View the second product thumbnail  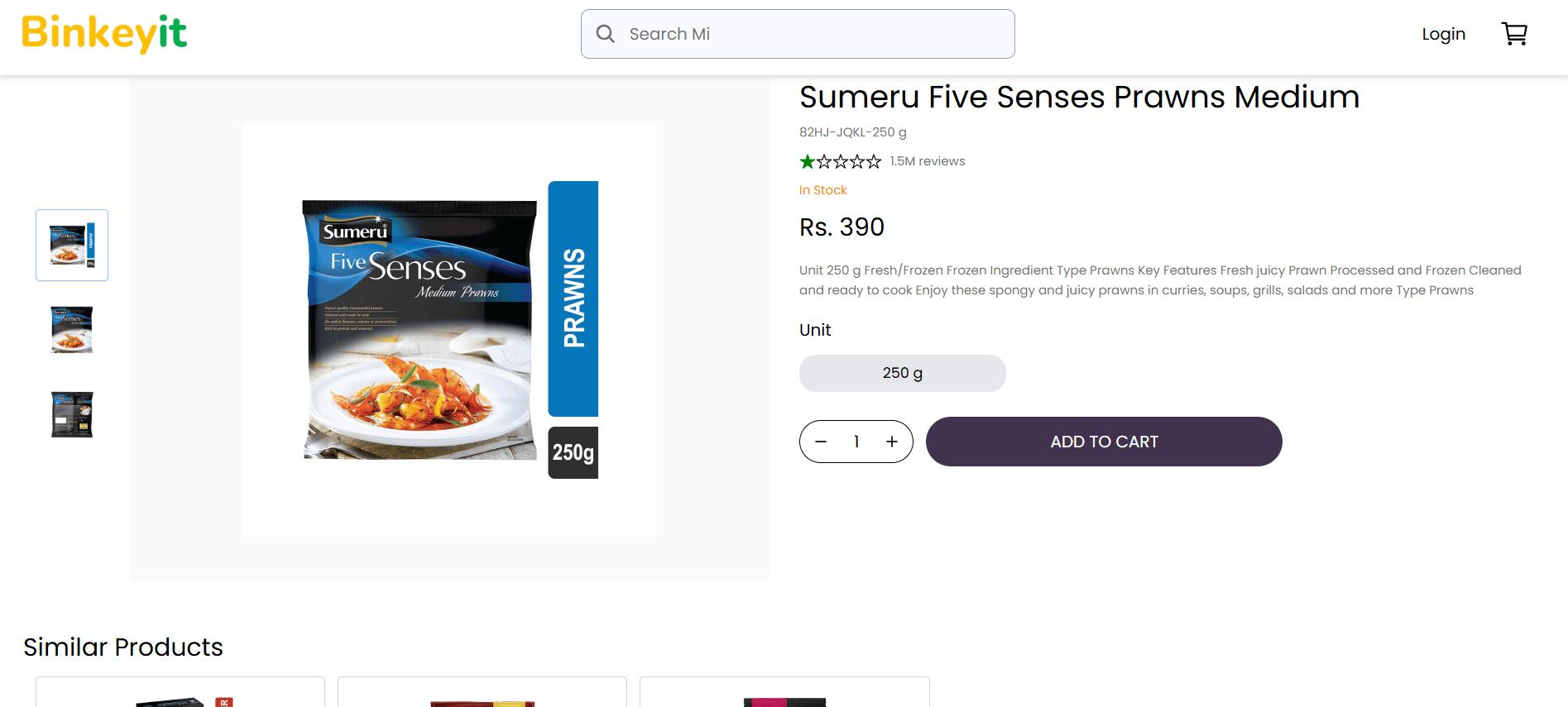(72, 330)
